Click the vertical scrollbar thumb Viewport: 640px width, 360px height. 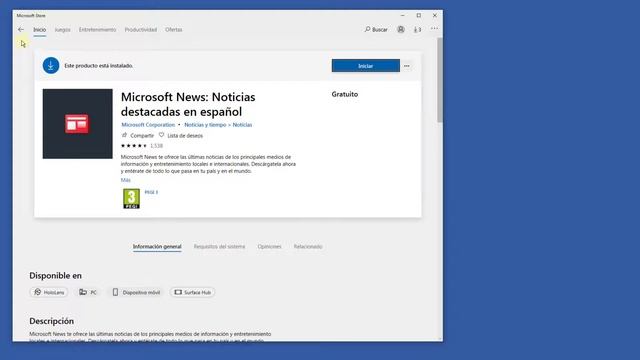click(x=440, y=80)
